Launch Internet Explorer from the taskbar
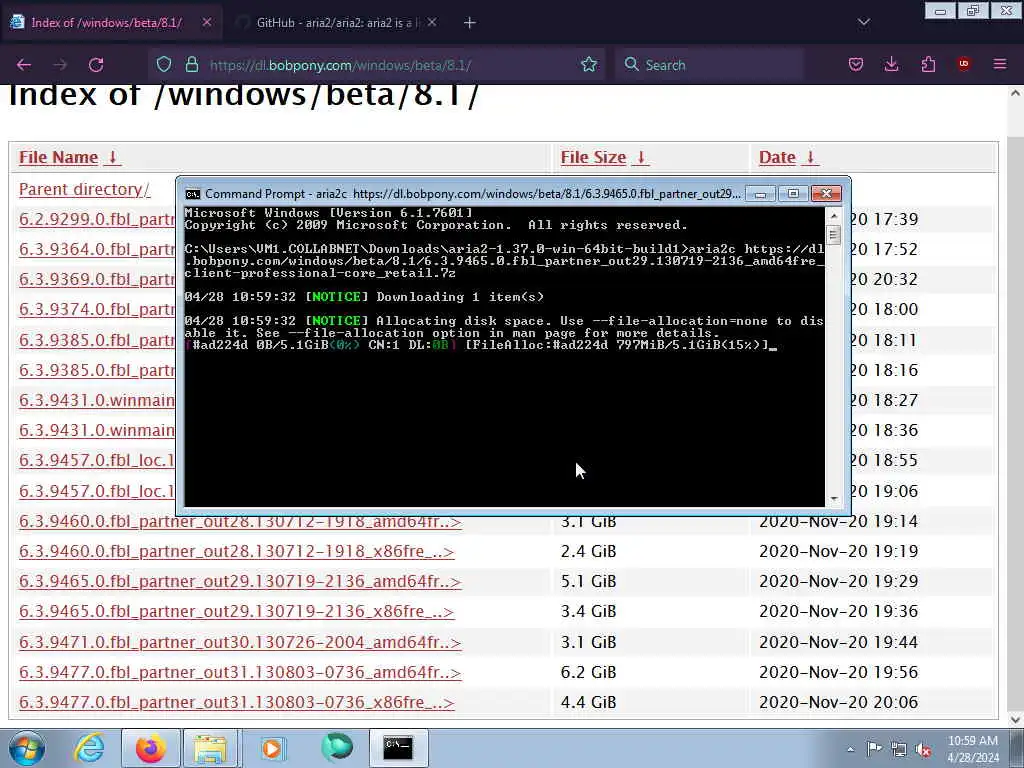Viewport: 1024px width, 768px height. click(89, 748)
